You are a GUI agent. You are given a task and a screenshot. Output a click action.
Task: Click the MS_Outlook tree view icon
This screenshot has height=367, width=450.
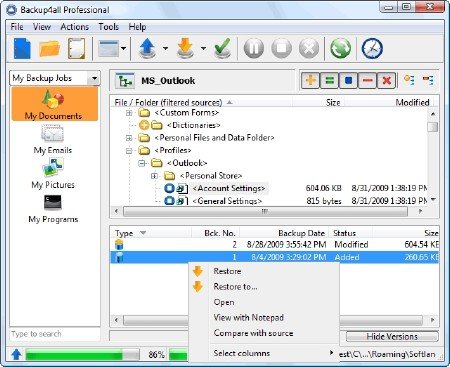pos(125,81)
